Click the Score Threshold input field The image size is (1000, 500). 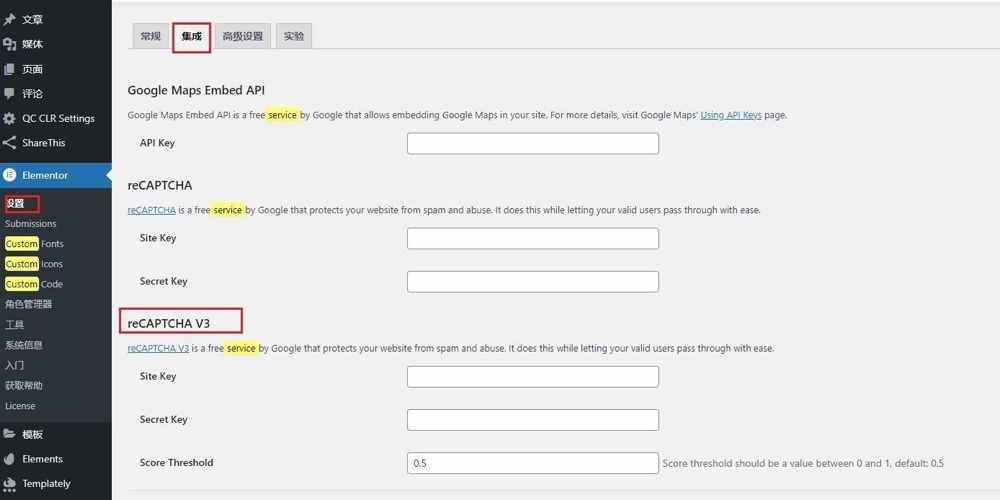click(533, 463)
